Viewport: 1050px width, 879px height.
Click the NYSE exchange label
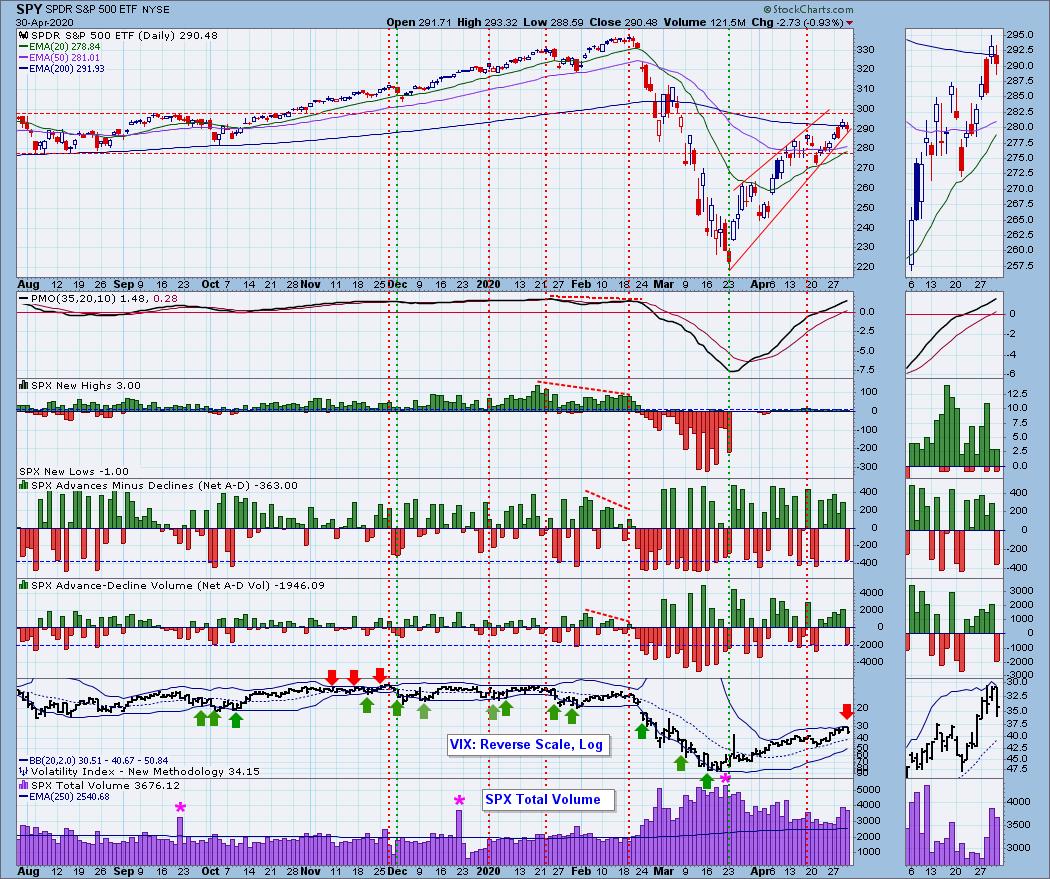pos(157,9)
